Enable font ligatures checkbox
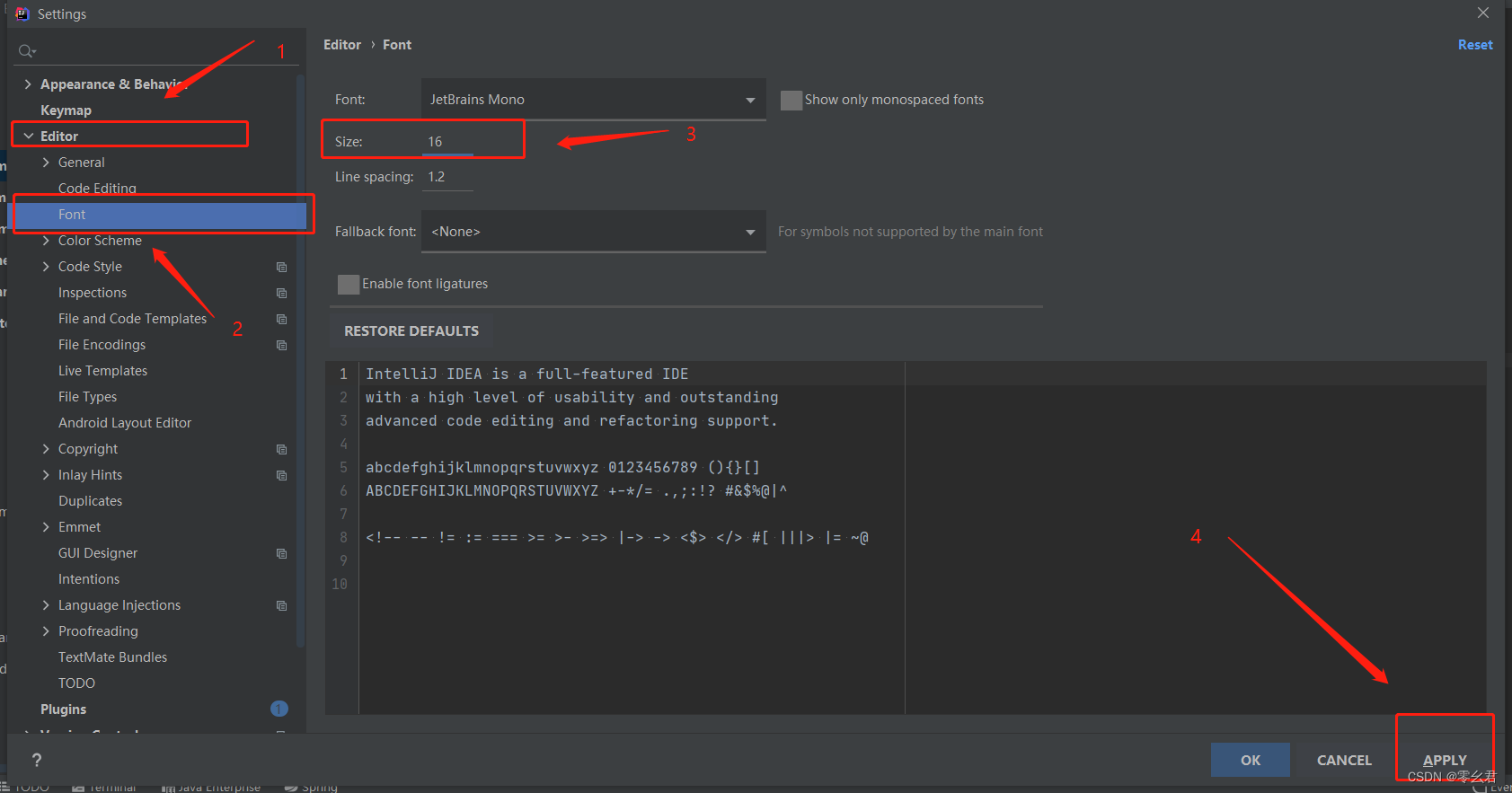This screenshot has width=1512, height=793. (349, 284)
